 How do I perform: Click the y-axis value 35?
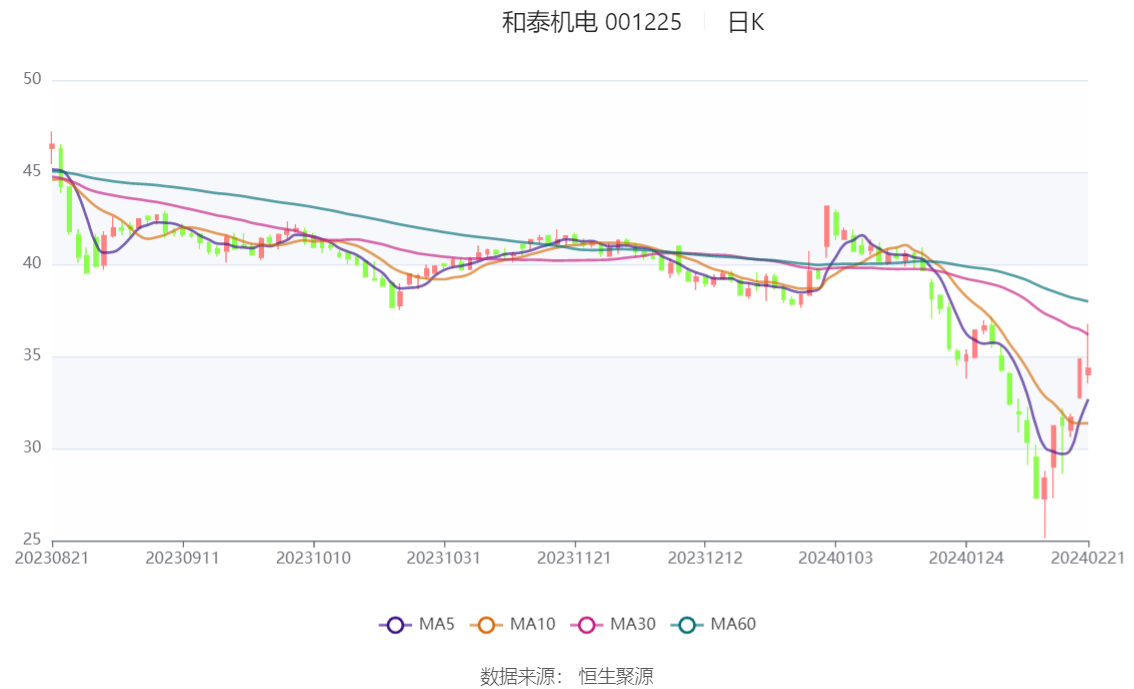coord(32,355)
